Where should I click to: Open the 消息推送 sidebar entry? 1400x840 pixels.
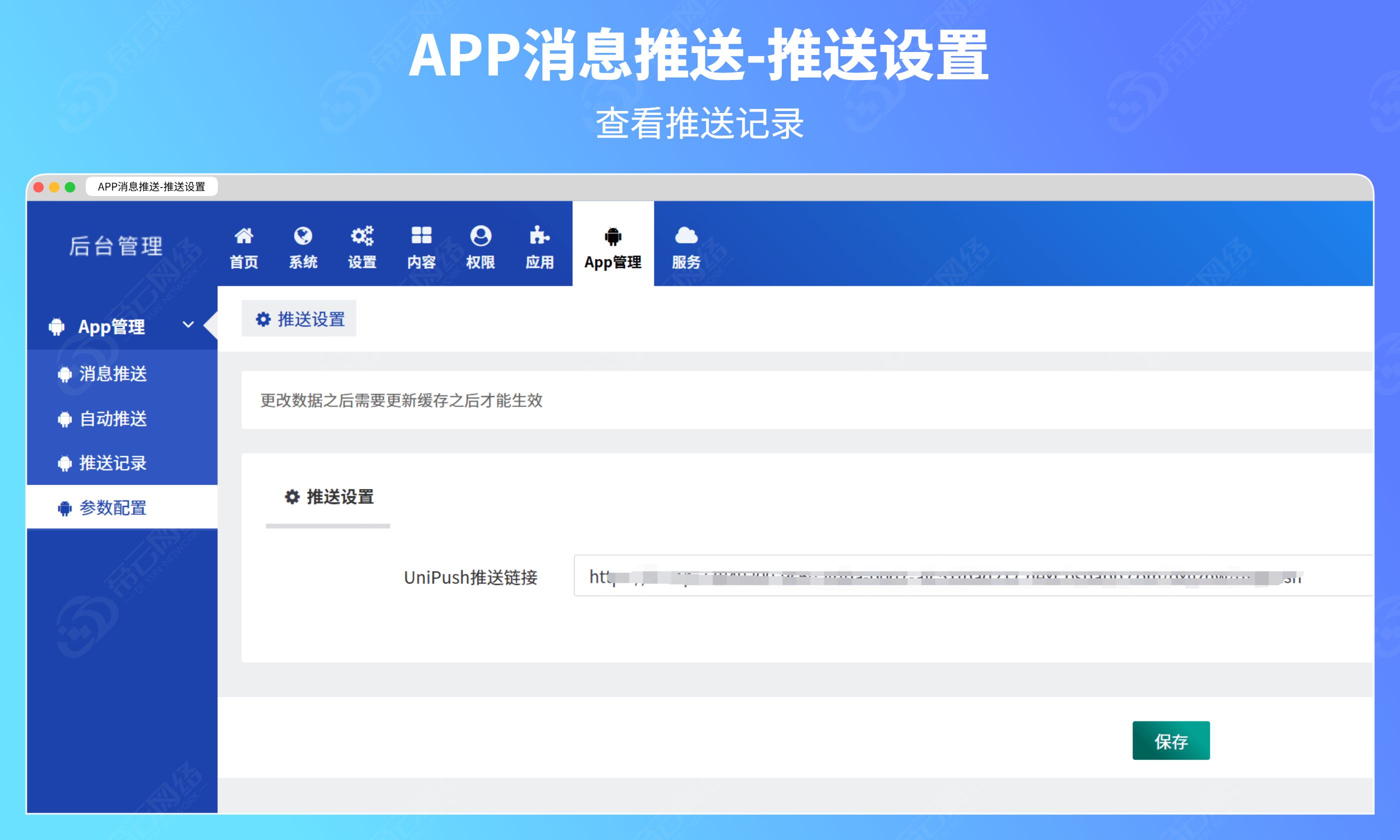point(113,373)
